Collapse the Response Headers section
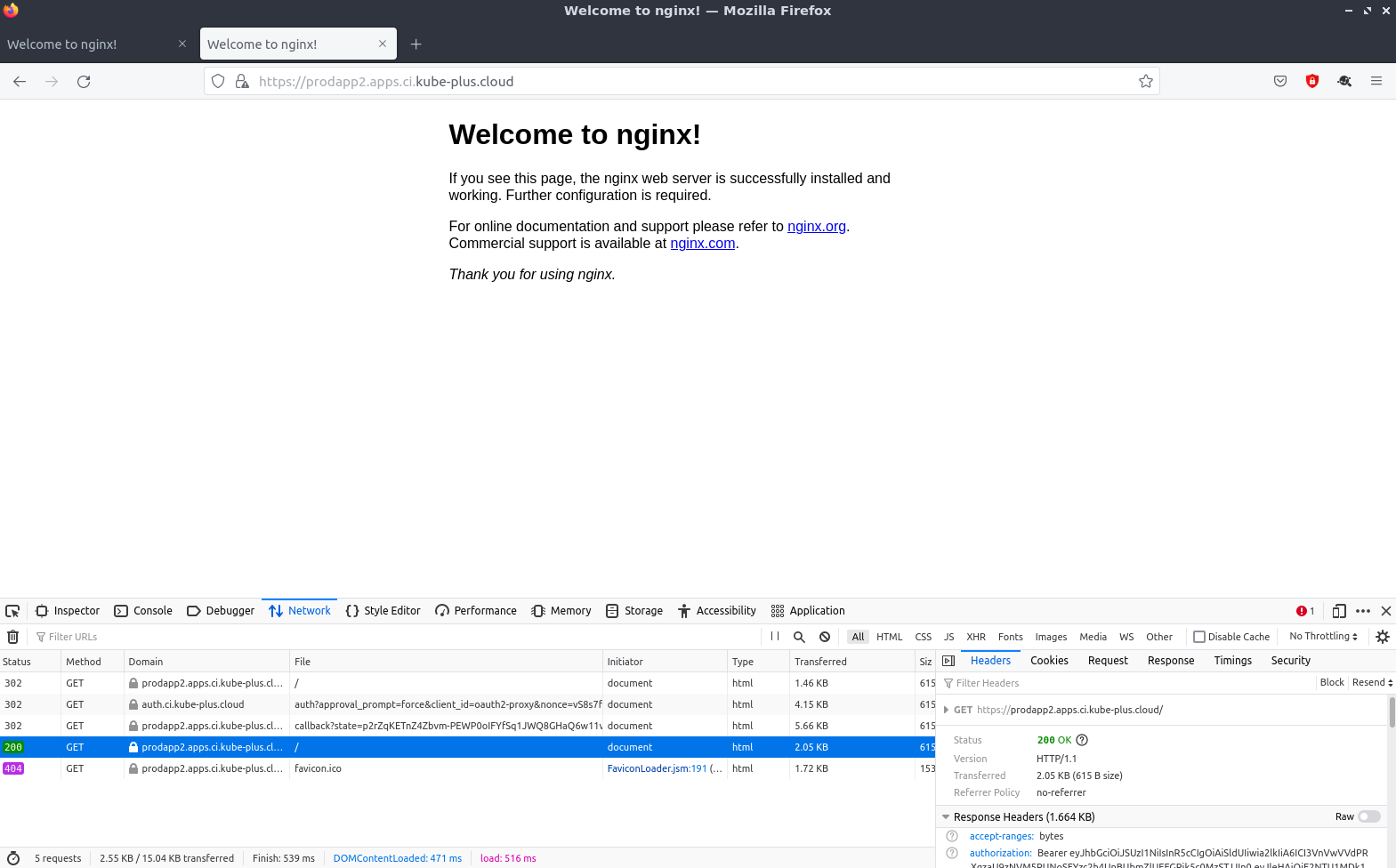Viewport: 1396px width, 868px height. (946, 816)
